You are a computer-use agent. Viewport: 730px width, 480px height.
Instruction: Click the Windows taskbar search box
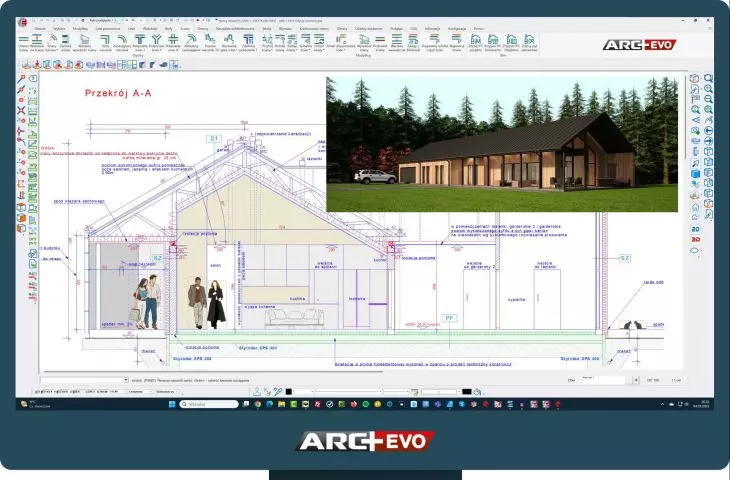210,404
